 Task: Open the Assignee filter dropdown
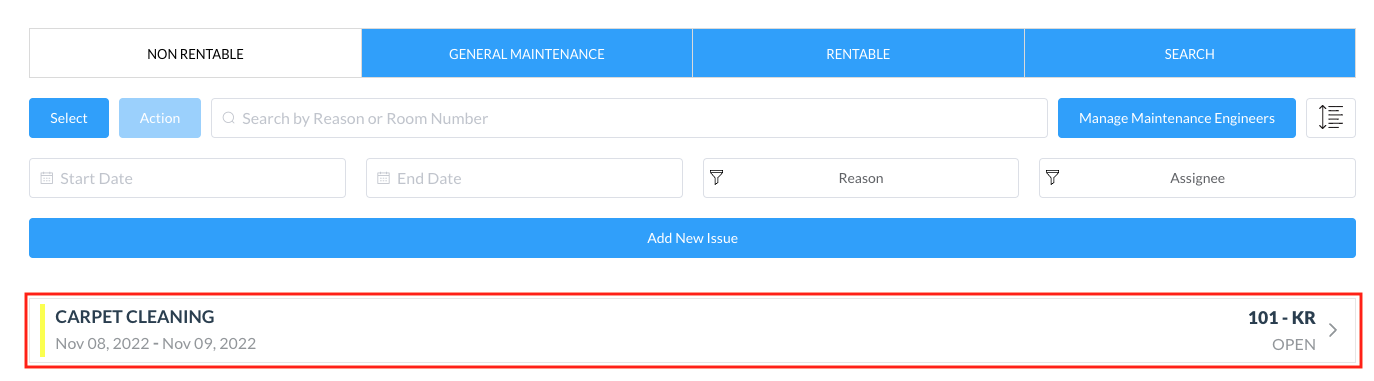pos(1197,178)
